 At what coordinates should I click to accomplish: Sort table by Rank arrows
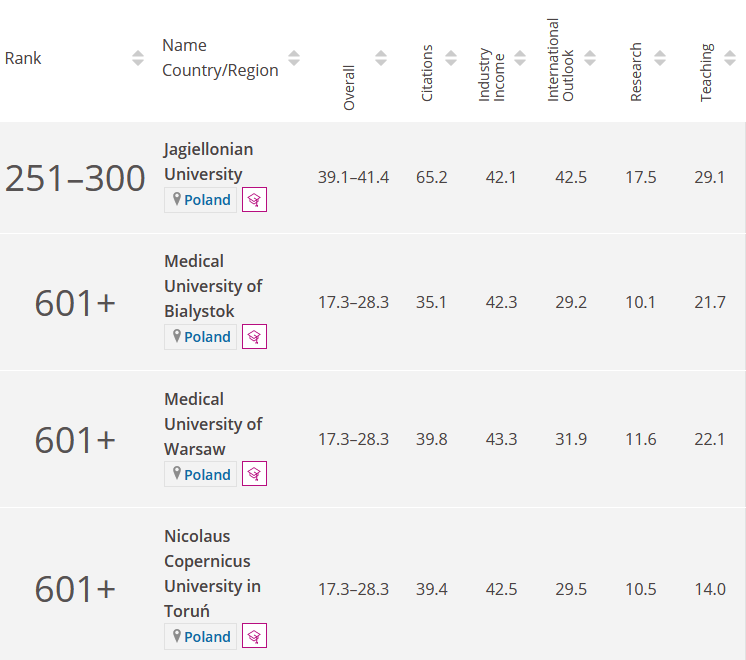click(x=138, y=58)
